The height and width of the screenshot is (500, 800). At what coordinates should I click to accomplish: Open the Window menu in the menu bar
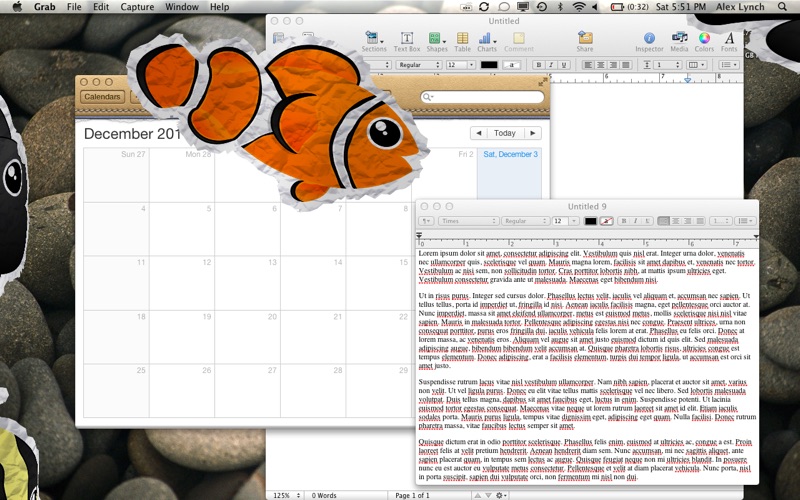pos(182,7)
